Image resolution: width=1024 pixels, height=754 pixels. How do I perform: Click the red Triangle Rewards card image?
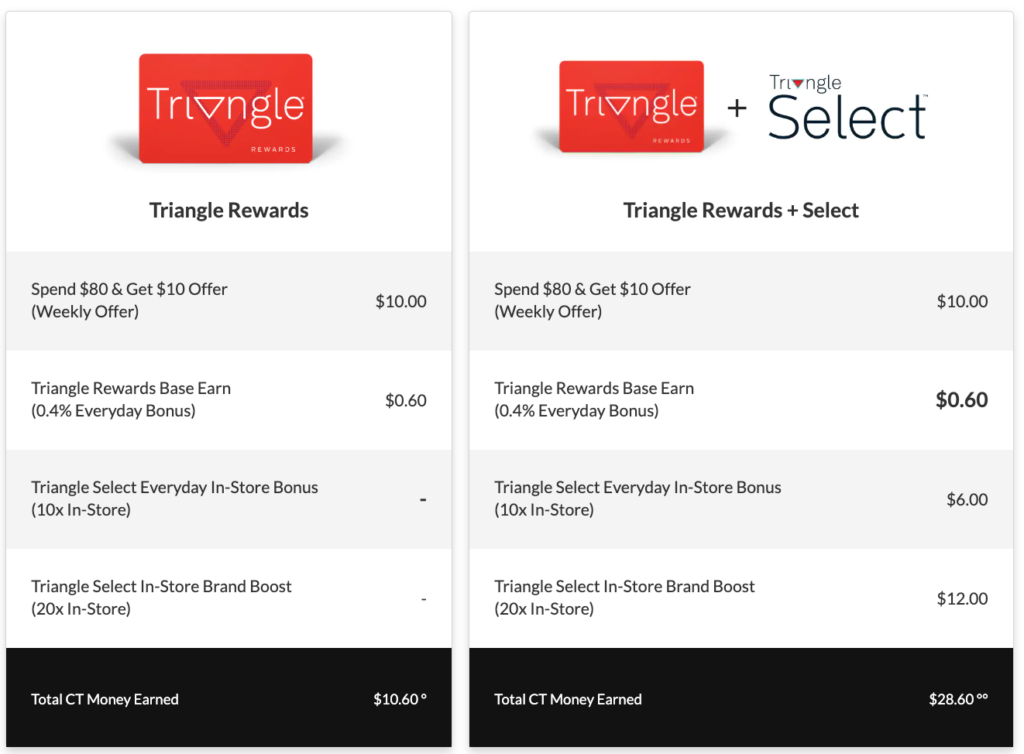225,108
